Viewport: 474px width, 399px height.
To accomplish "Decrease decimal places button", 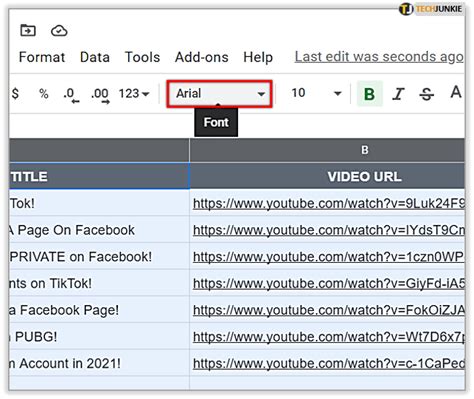I will click(x=71, y=95).
